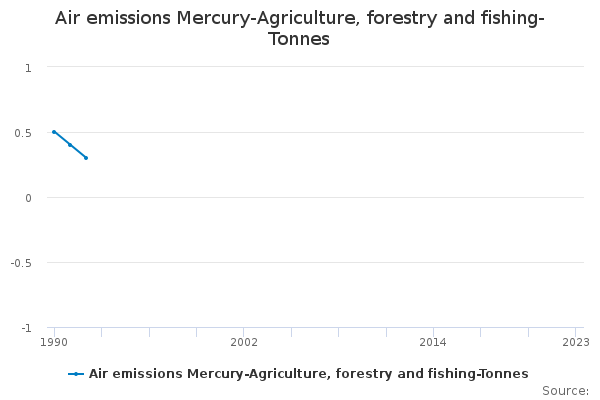Click the x-axis tick mark above 2002

click(x=244, y=331)
